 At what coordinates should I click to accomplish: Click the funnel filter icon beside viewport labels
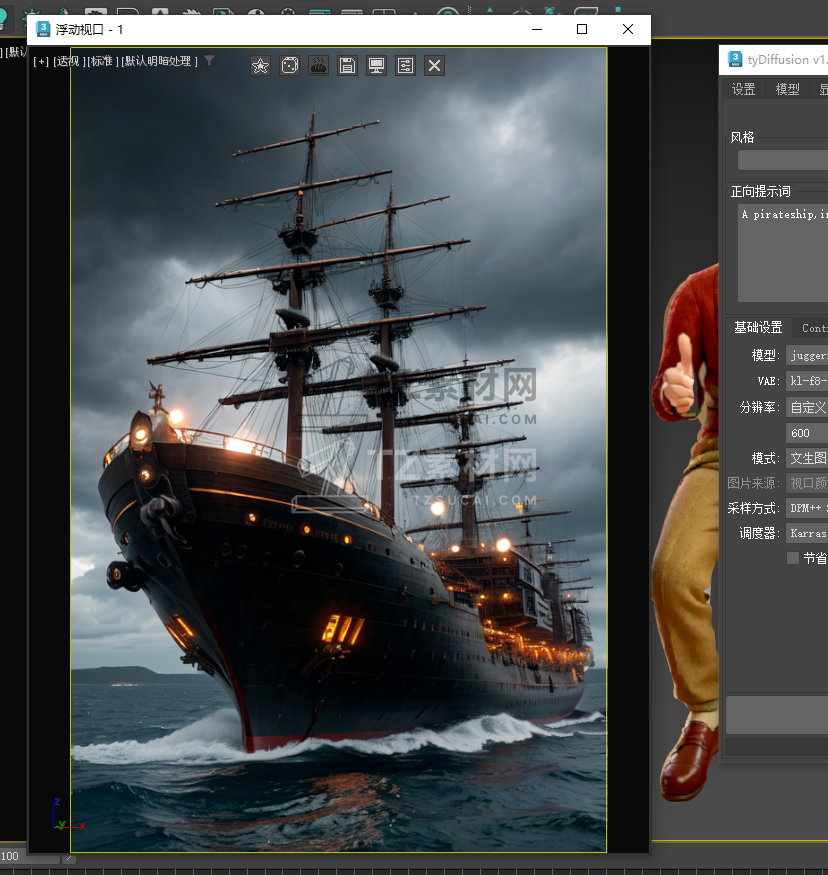[x=209, y=60]
